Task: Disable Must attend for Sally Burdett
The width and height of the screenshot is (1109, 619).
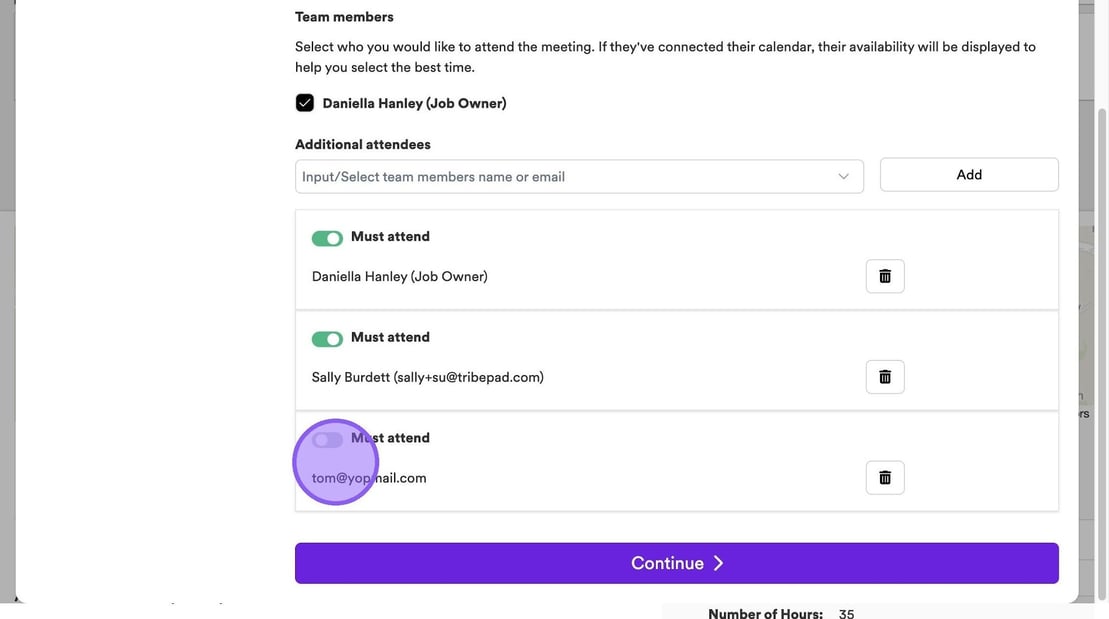Action: point(327,339)
